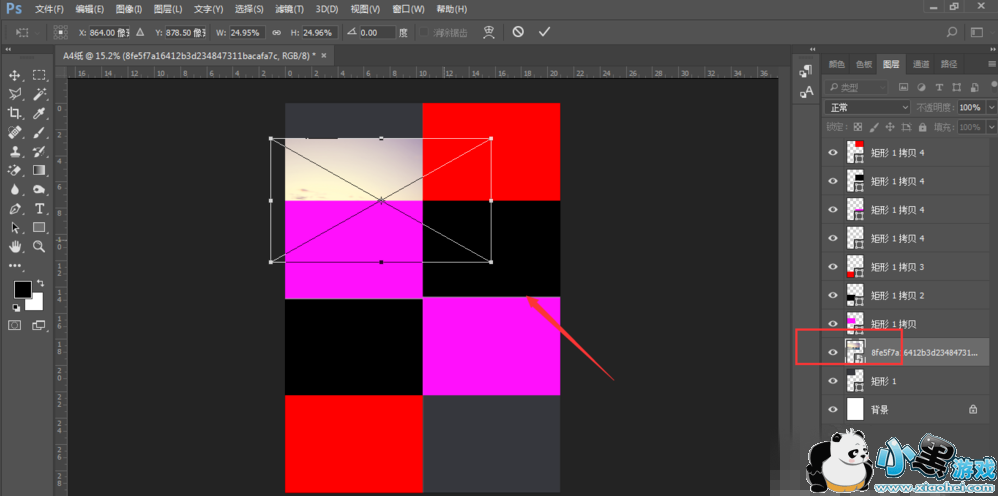This screenshot has height=496, width=998.
Task: Toggle visibility of 矩形 1 拷贝 3 layer
Action: tap(833, 267)
